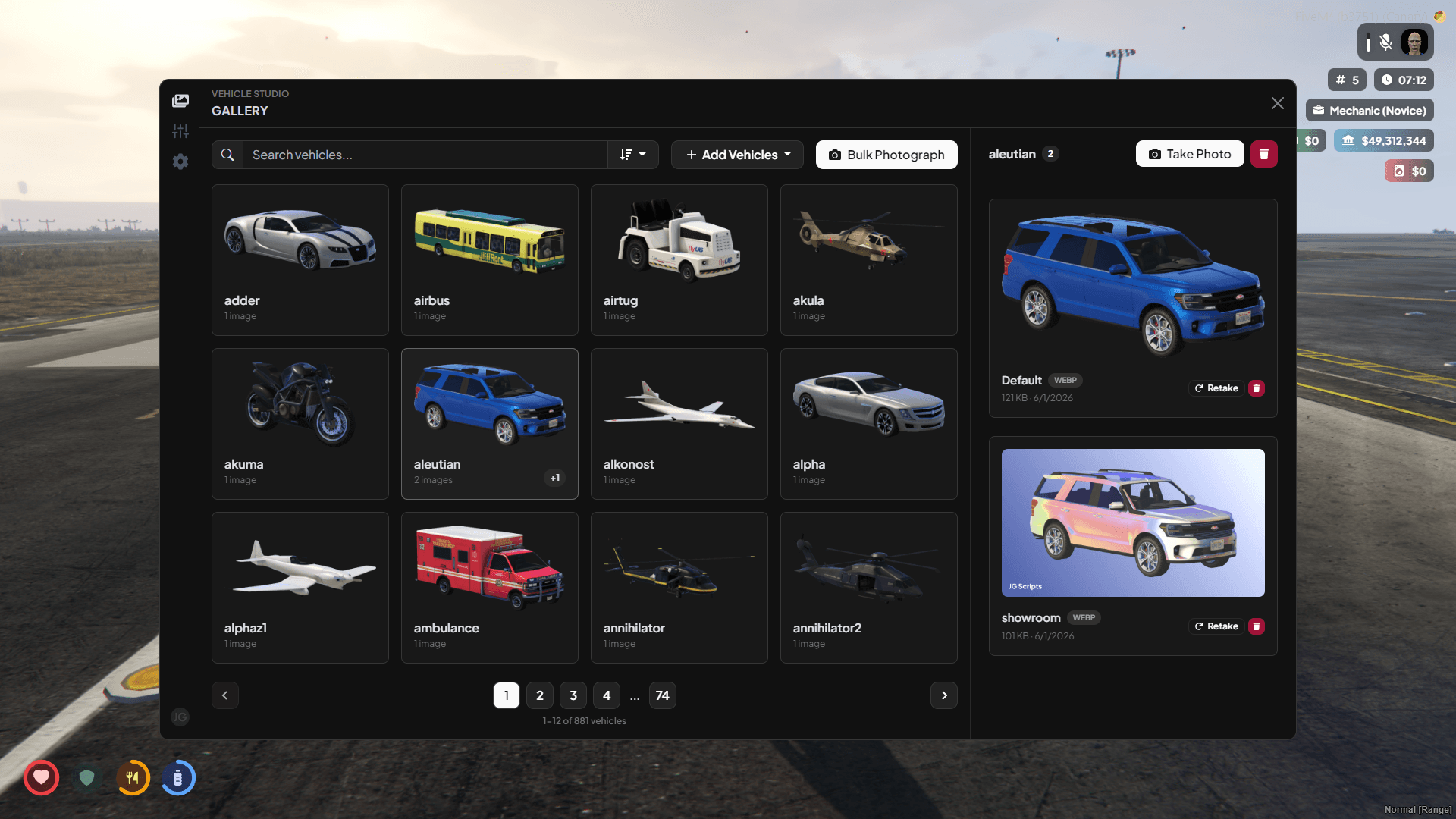Click the armor shield status icon
Image resolution: width=1456 pixels, height=819 pixels.
pos(87,777)
